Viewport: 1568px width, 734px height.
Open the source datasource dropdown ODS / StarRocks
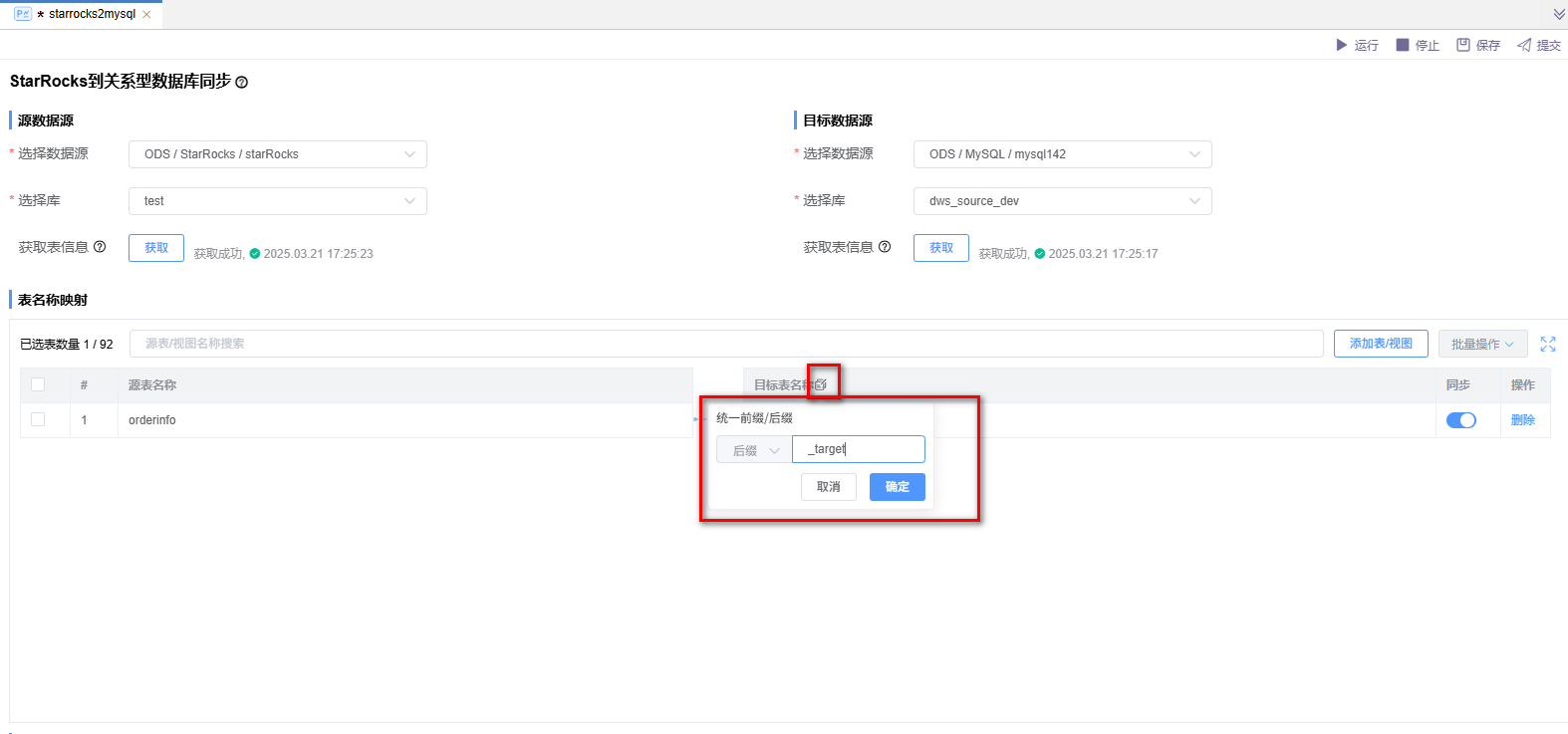[x=277, y=154]
